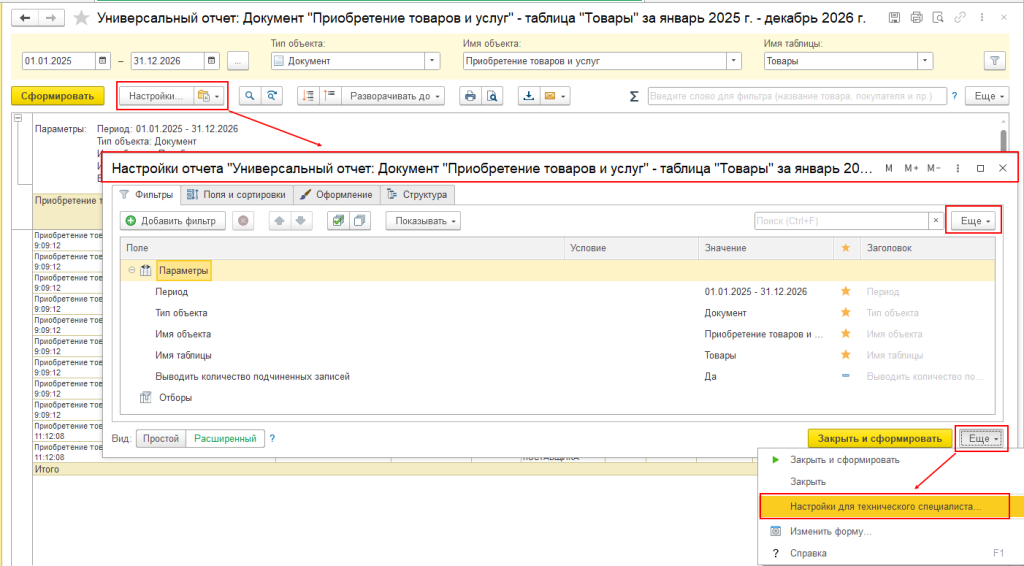Click the sum (sigma) icon
This screenshot has height=566, width=1024.
point(633,96)
